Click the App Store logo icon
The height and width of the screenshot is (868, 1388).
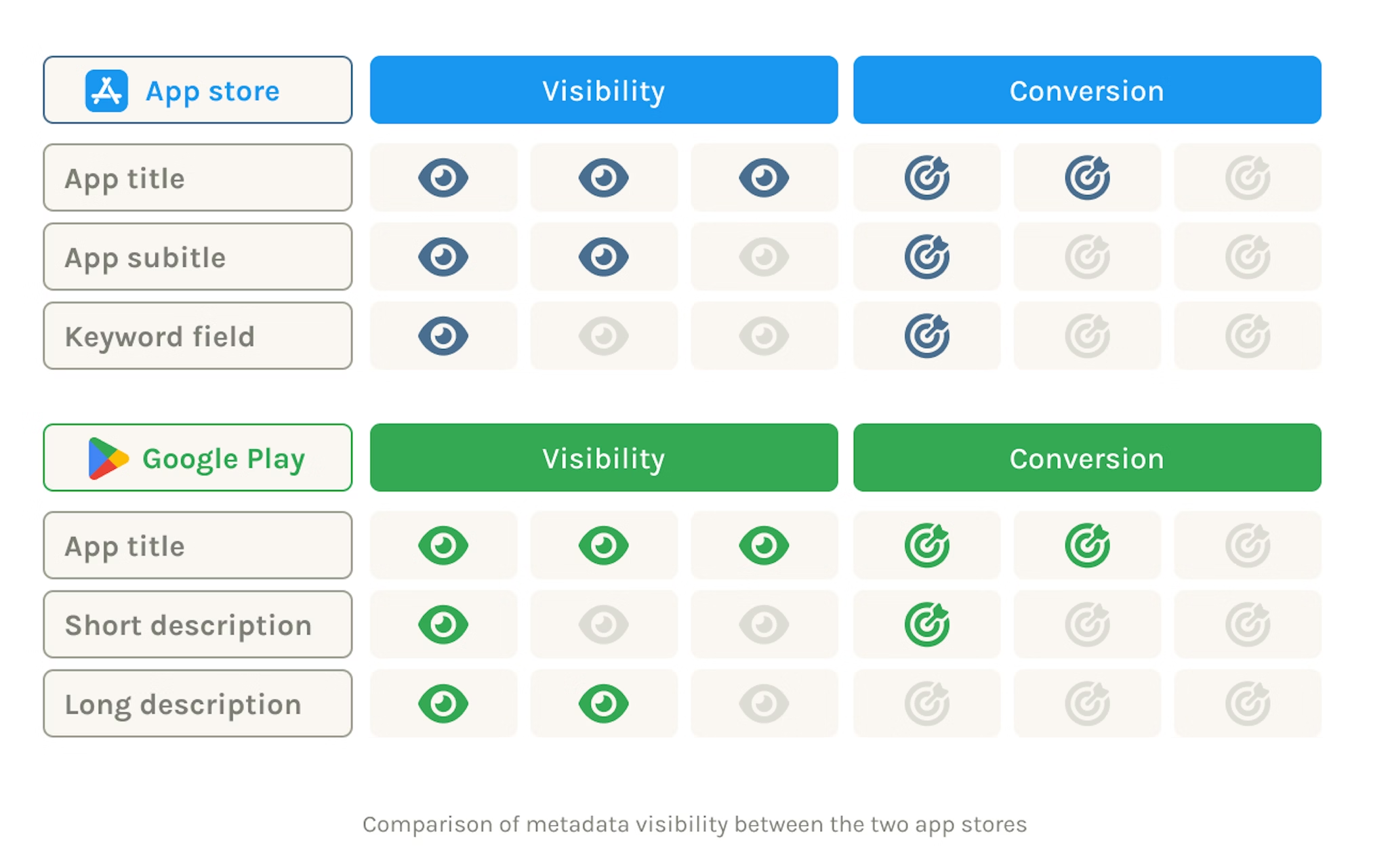tap(106, 91)
